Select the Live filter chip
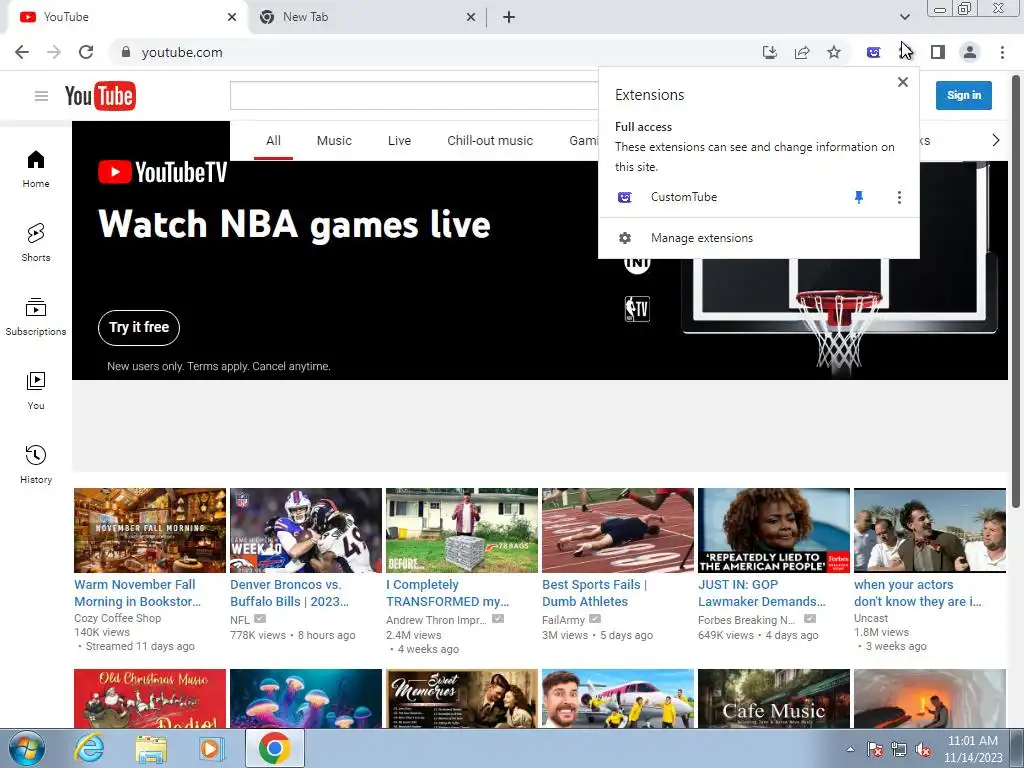The image size is (1024, 768). point(399,140)
